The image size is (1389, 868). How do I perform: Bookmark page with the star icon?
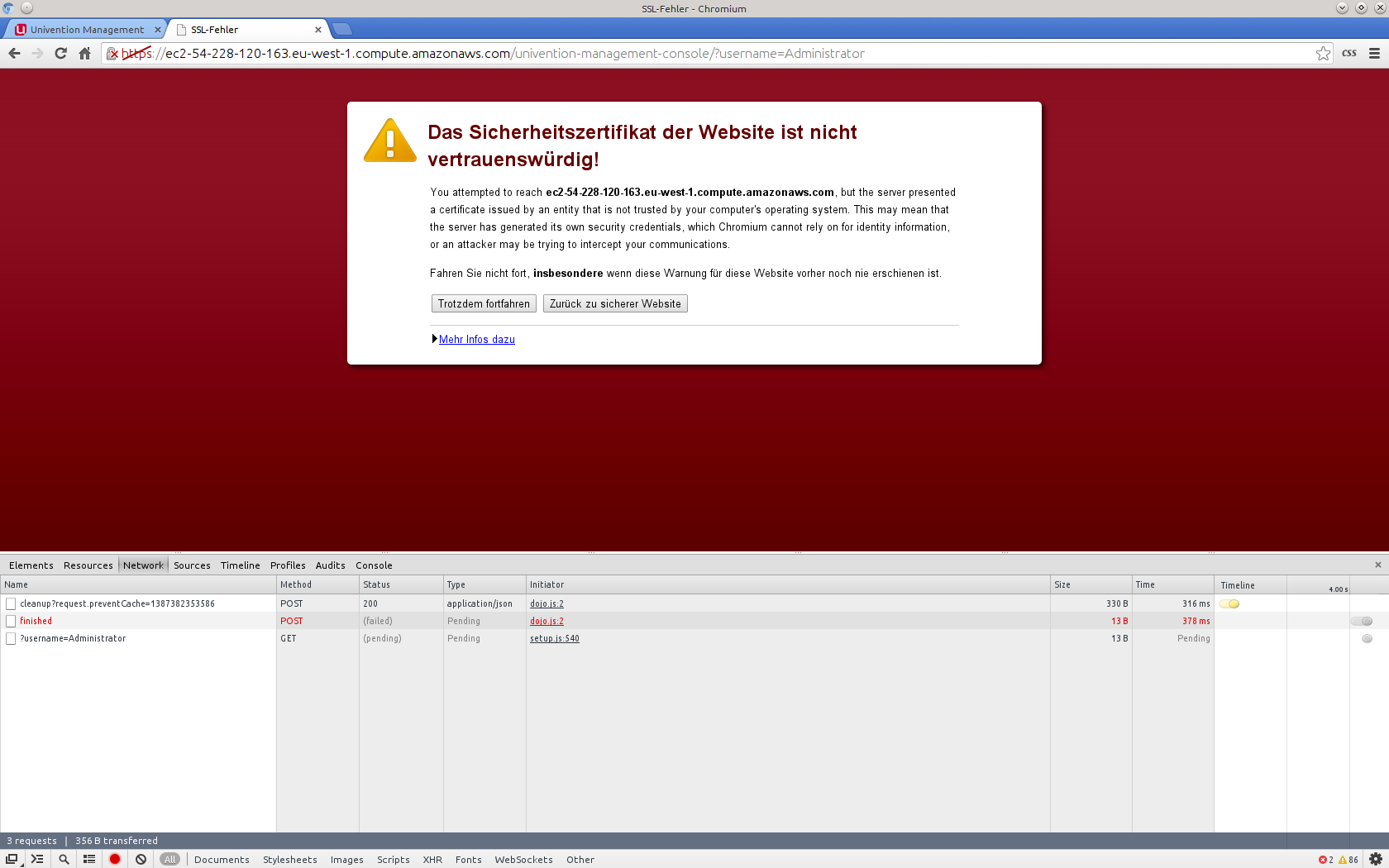tap(1323, 54)
